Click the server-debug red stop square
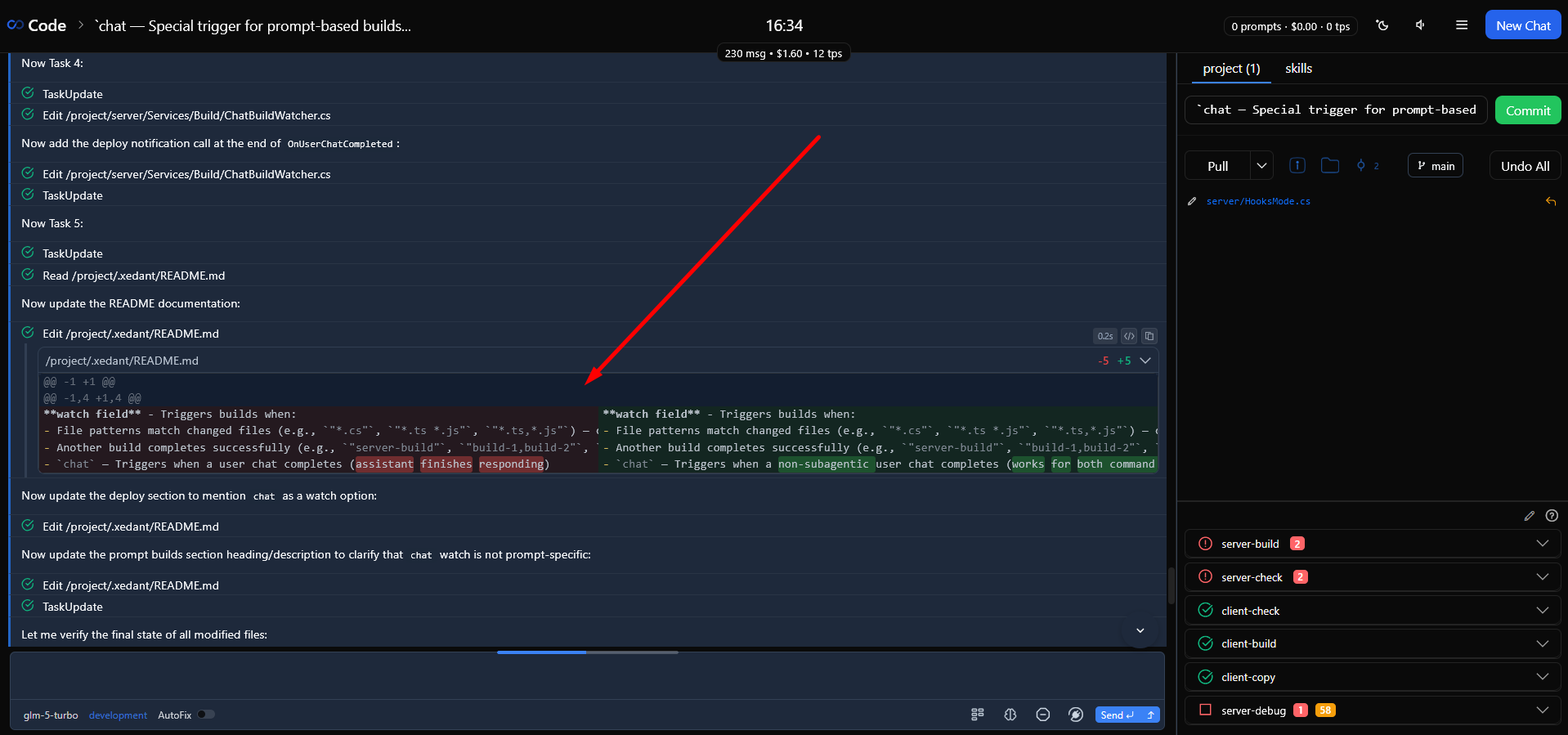Image resolution: width=1568 pixels, height=735 pixels. pos(1205,710)
